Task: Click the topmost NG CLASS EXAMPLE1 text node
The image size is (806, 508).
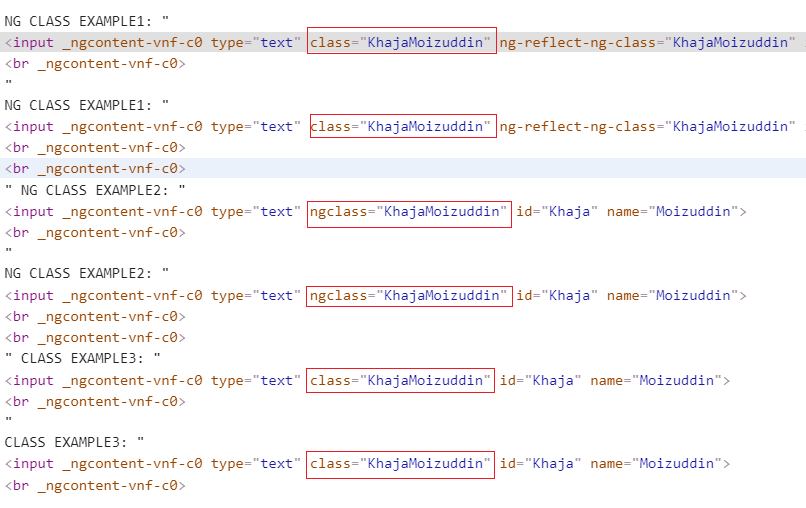Action: point(86,21)
